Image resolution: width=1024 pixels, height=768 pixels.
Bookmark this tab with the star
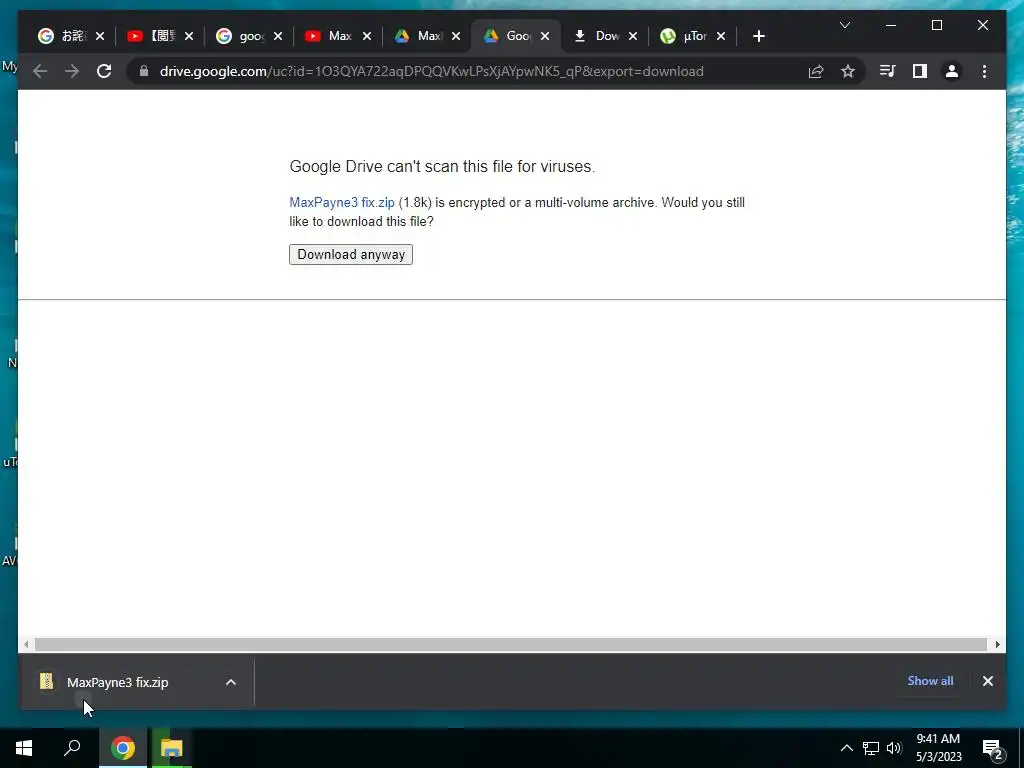point(848,71)
